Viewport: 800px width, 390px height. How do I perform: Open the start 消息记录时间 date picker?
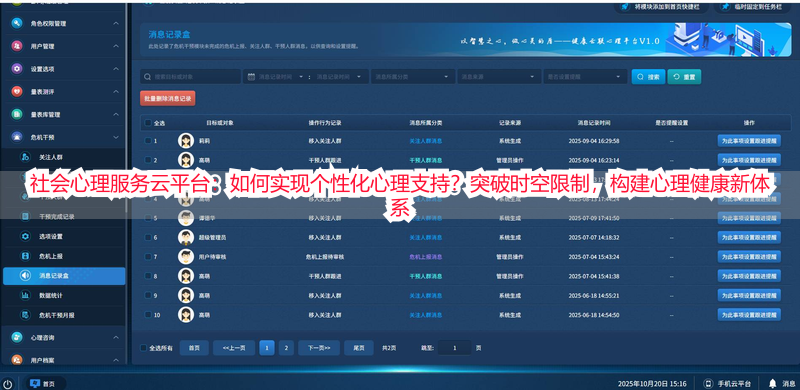pos(280,77)
